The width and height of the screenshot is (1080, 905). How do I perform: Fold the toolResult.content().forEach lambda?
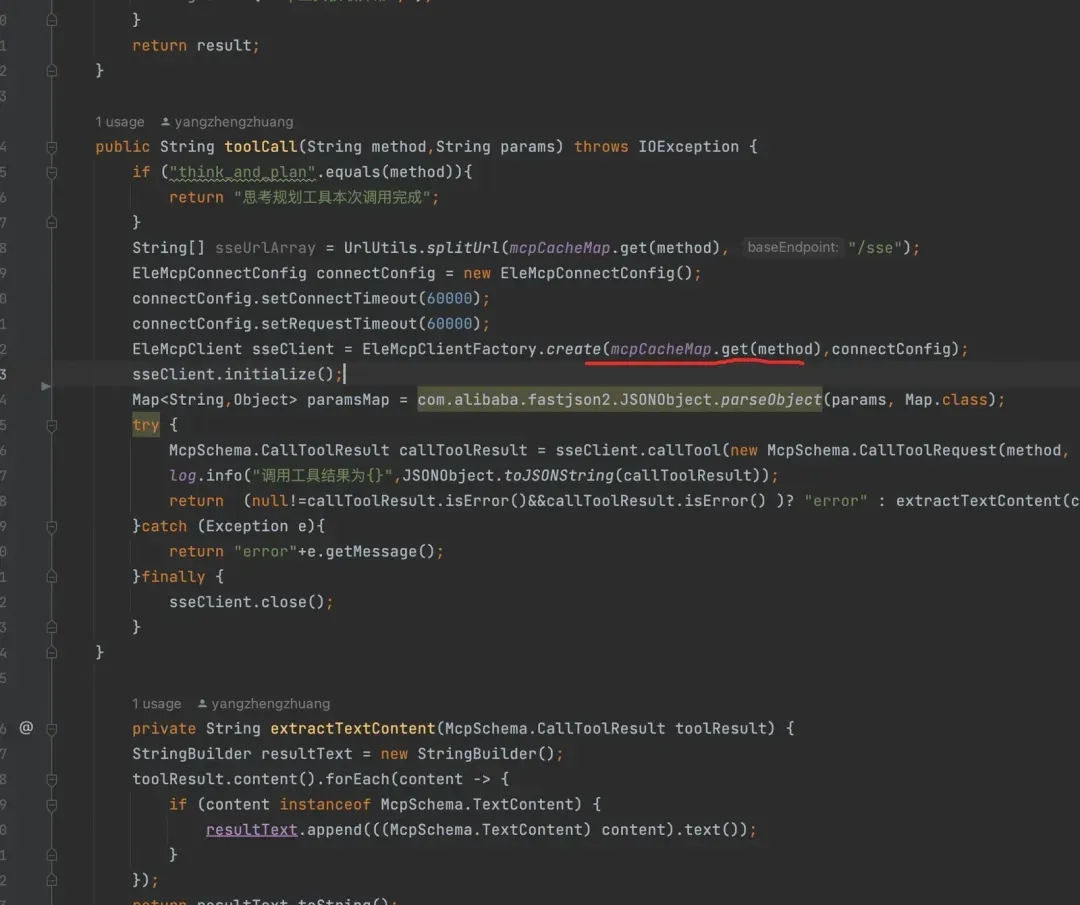52,780
